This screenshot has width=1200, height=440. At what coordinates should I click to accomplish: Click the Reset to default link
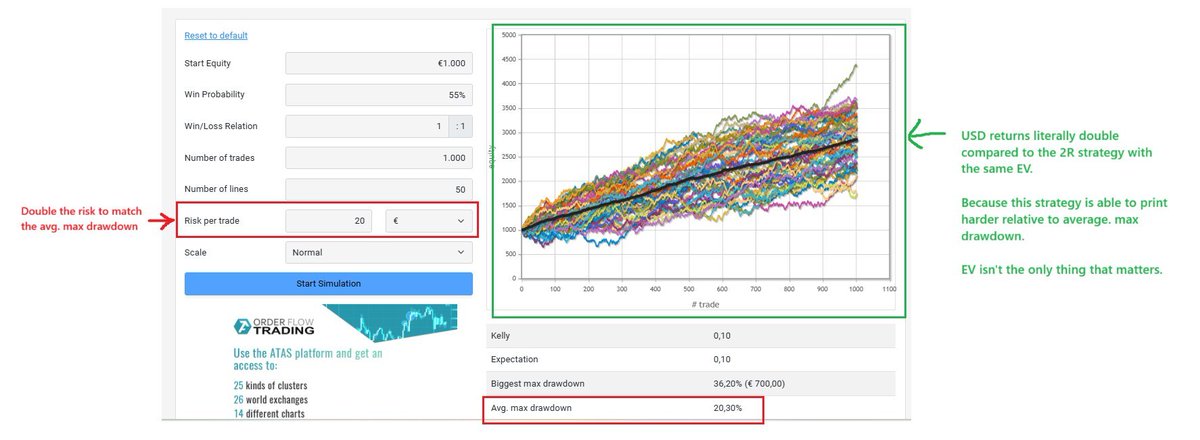click(x=215, y=35)
